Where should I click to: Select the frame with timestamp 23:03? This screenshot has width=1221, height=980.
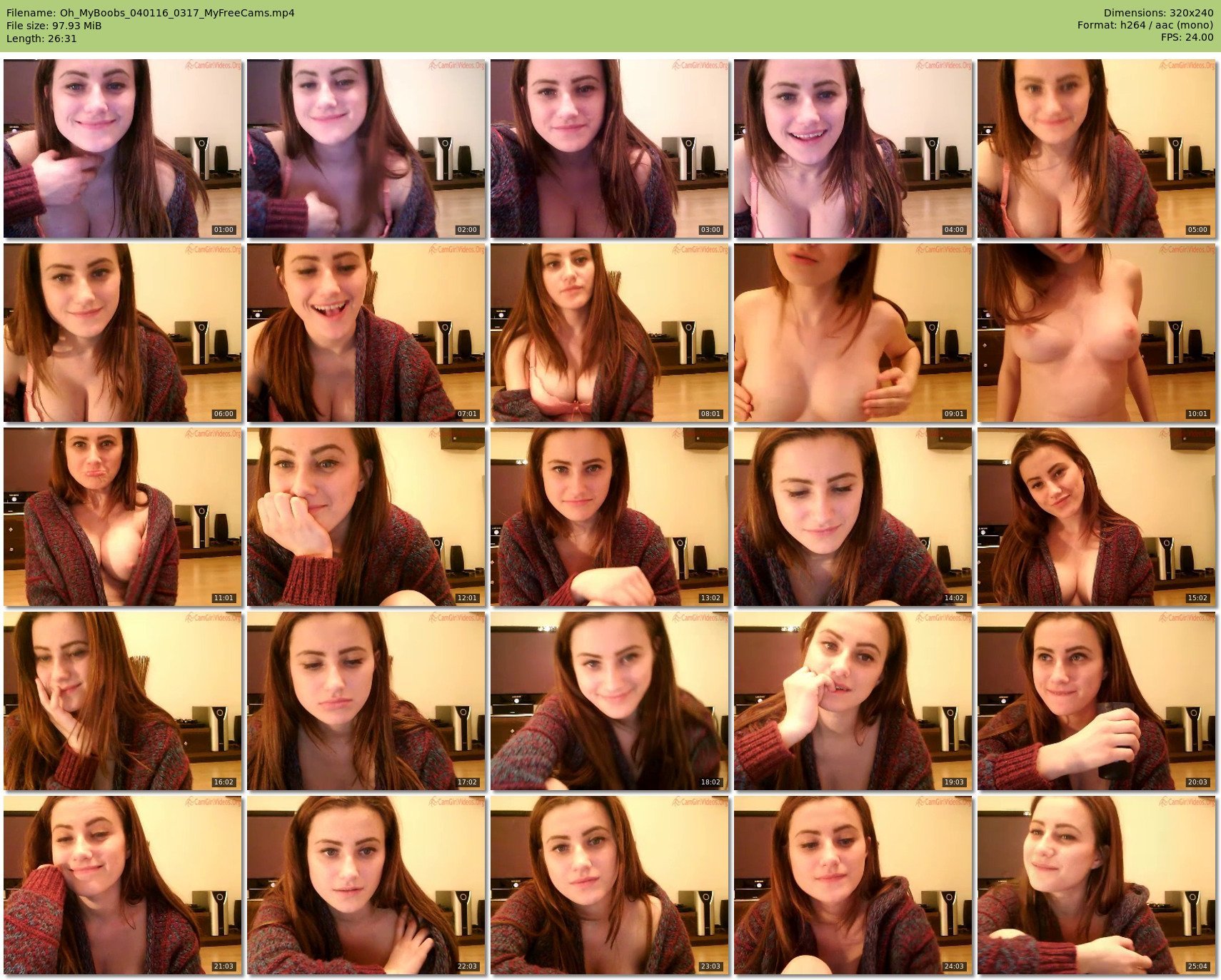pyautogui.click(x=610, y=885)
